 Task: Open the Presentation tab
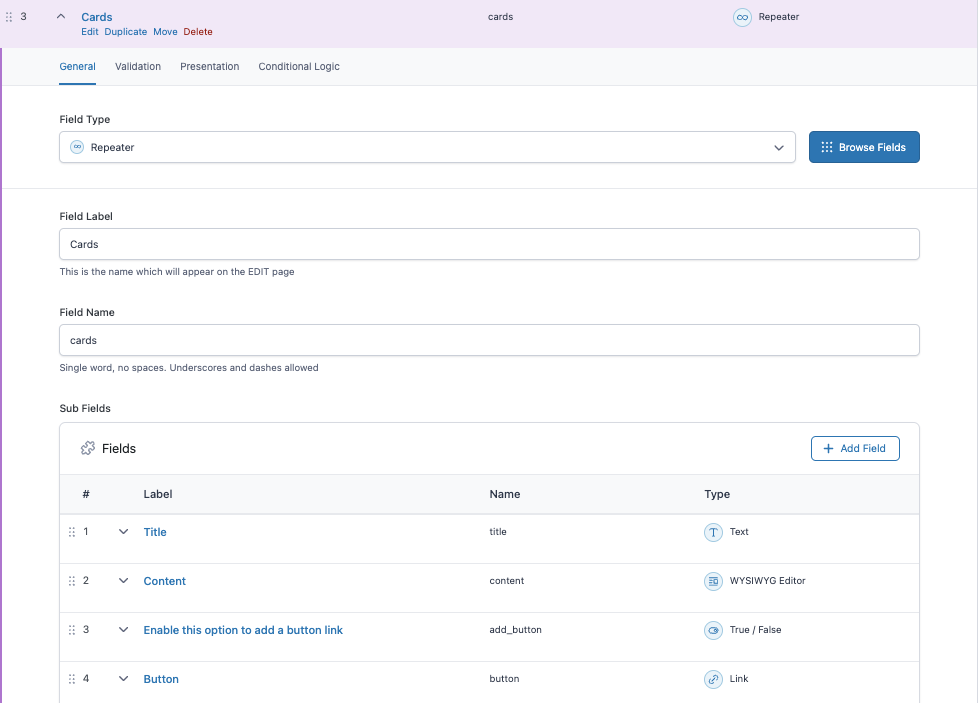pos(209,67)
